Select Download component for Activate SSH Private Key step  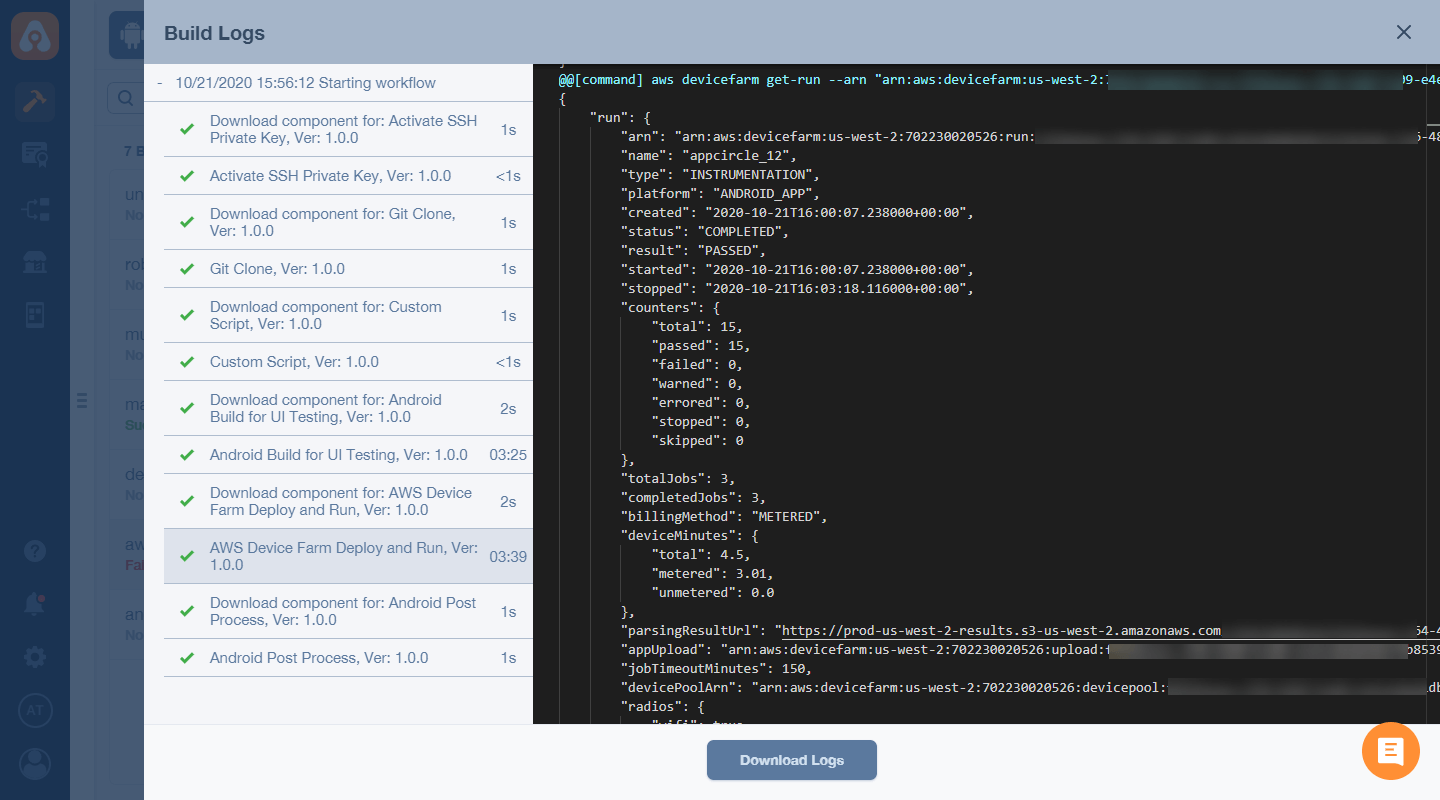coord(348,129)
